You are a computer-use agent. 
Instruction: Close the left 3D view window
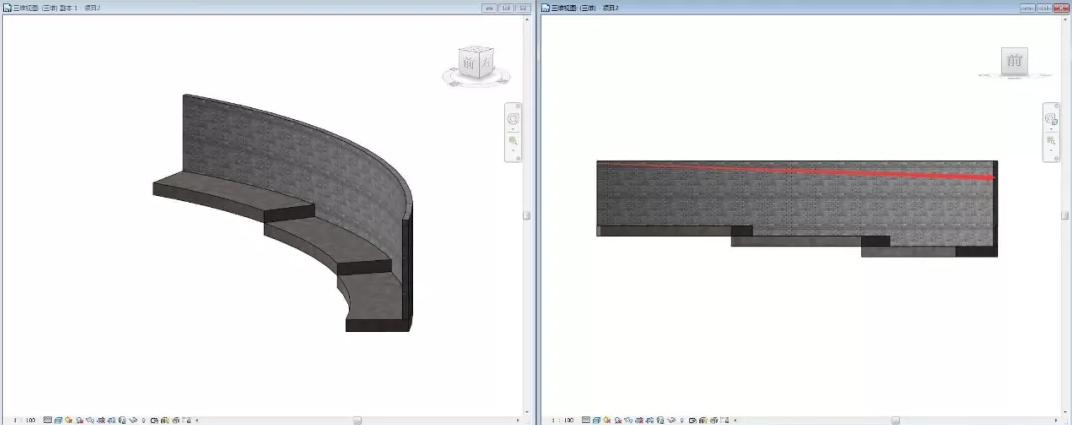[523, 8]
